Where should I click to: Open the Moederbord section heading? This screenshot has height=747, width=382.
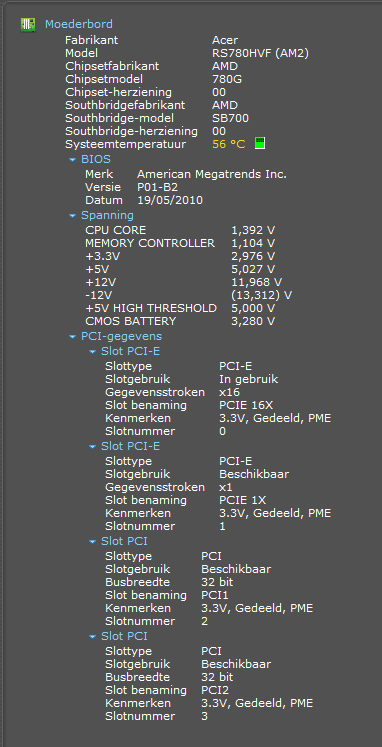click(79, 24)
